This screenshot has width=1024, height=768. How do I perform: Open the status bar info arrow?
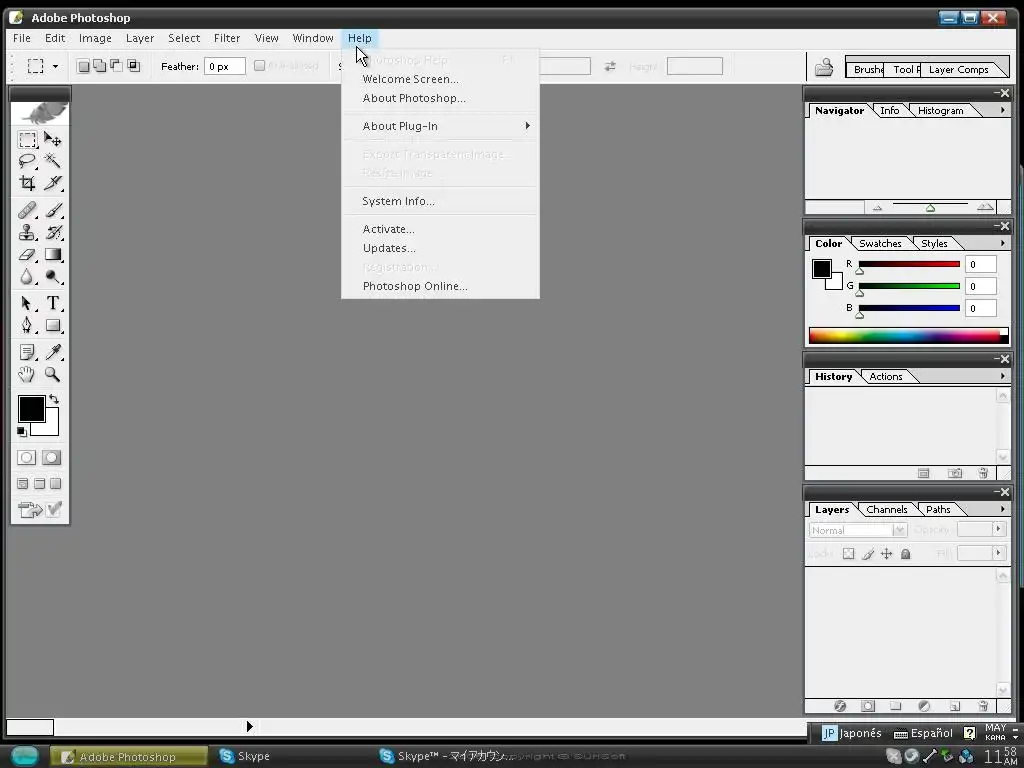pos(249,726)
